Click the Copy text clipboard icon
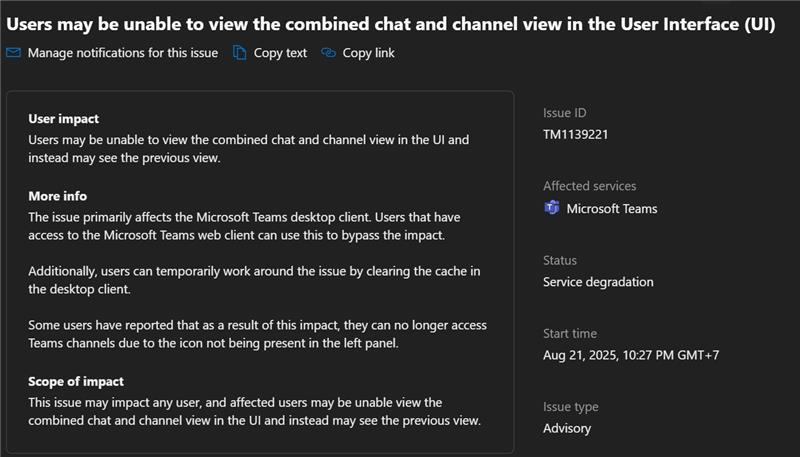This screenshot has width=800, height=457. pos(240,53)
